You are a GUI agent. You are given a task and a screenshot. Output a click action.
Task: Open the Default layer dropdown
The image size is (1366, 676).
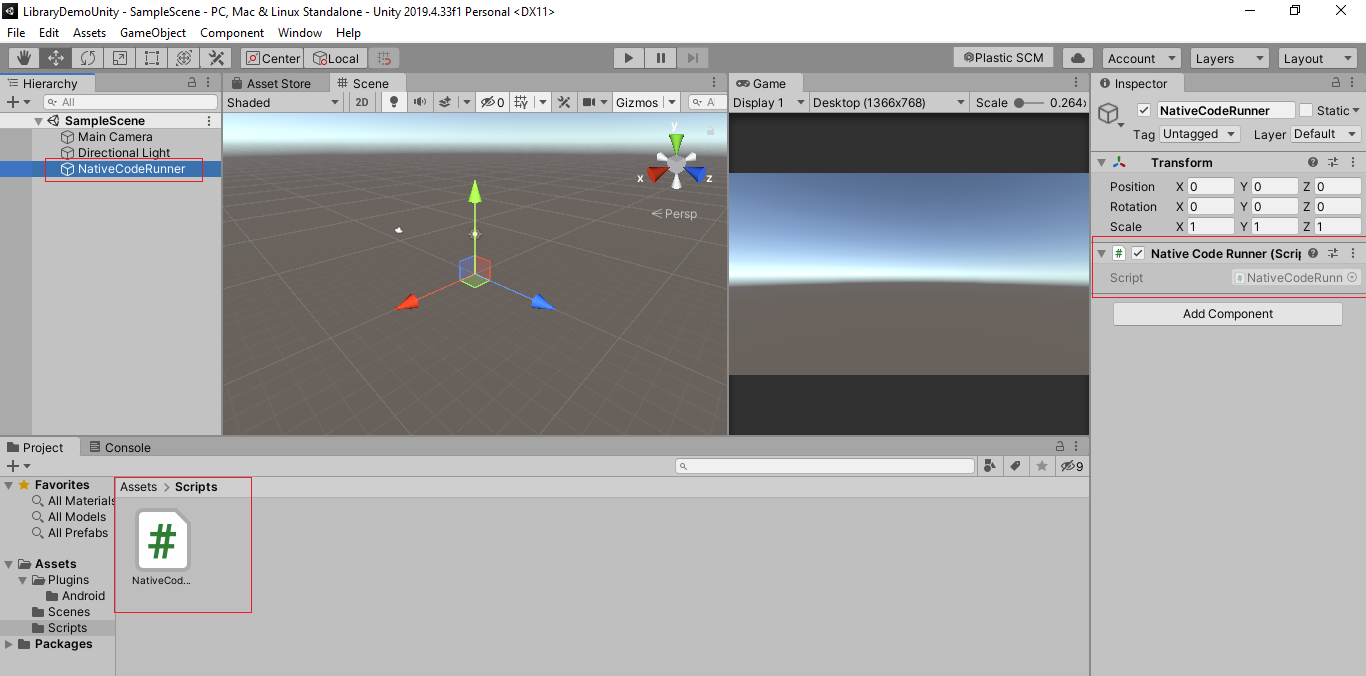point(1326,134)
